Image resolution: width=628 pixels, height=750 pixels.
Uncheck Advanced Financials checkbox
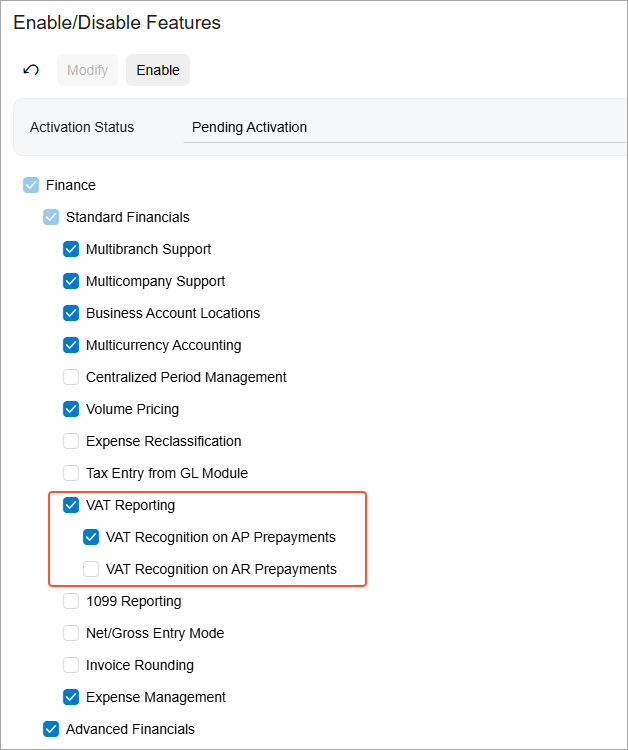(51, 729)
